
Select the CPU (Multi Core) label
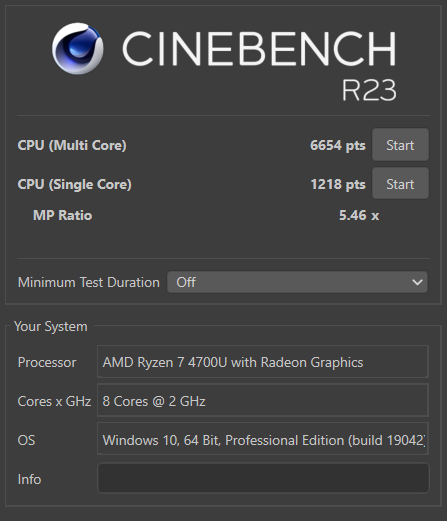pyautogui.click(x=72, y=145)
